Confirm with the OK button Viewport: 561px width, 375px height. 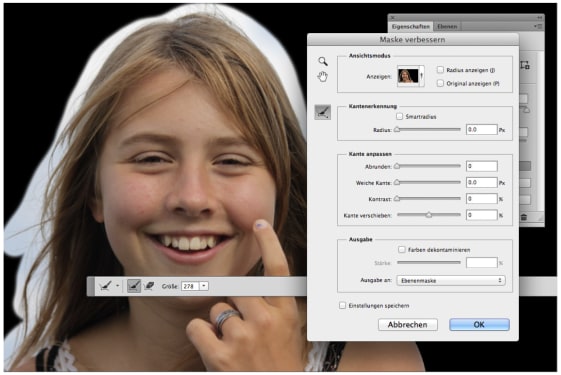[479, 325]
